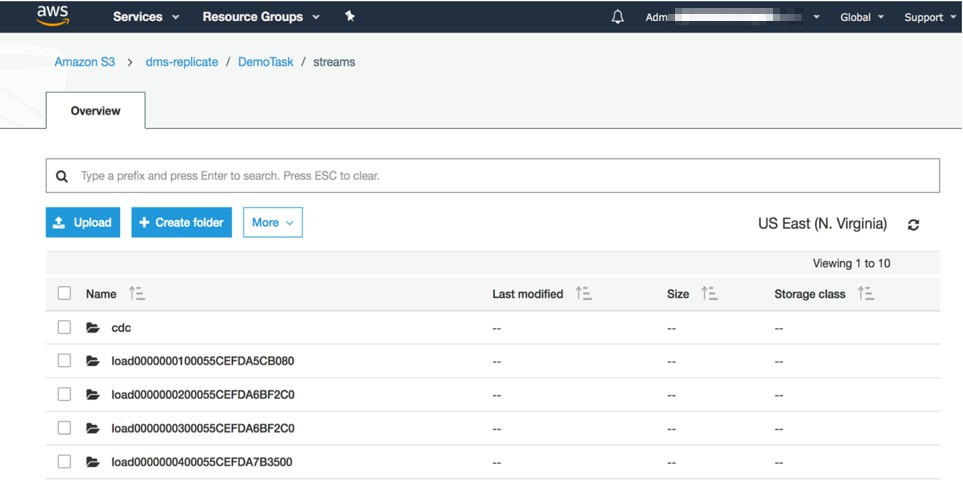Screen dimensions: 963x498
Task: Click folder icon for load0000000300055CEFDA6BF2C0
Action: [93, 428]
